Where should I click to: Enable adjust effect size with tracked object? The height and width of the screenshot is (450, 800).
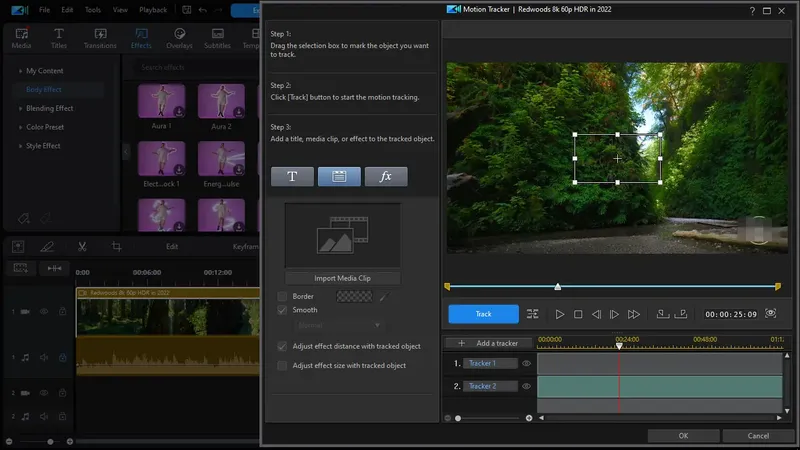tap(283, 366)
